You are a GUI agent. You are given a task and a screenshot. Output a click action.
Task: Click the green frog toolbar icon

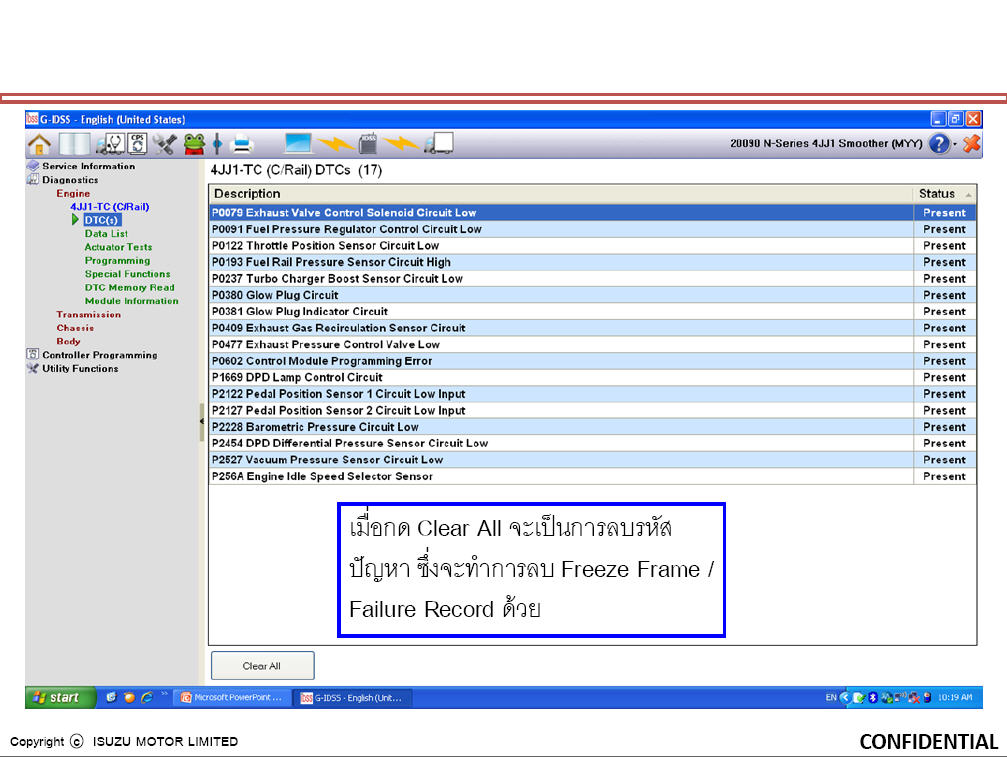[194, 144]
